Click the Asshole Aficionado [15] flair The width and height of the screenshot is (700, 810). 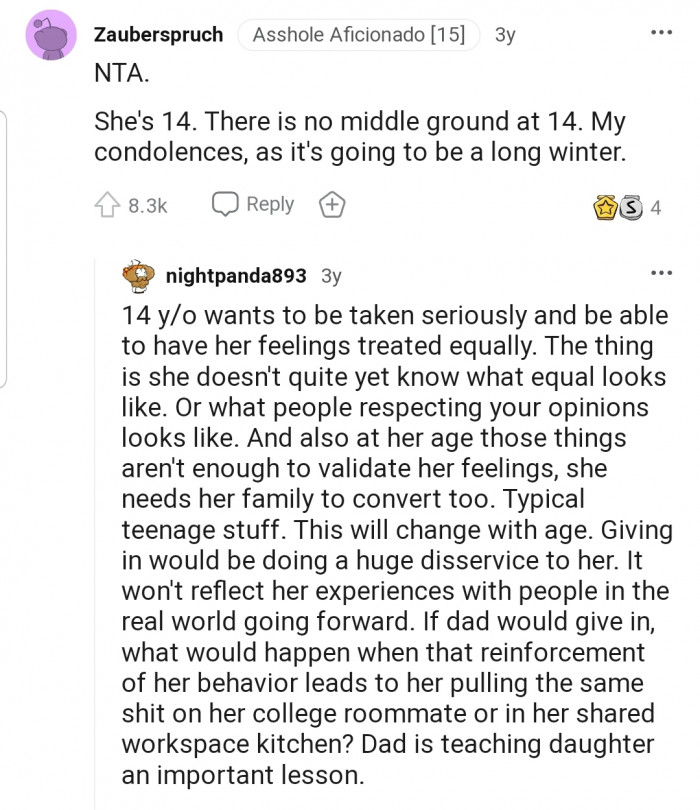[358, 34]
